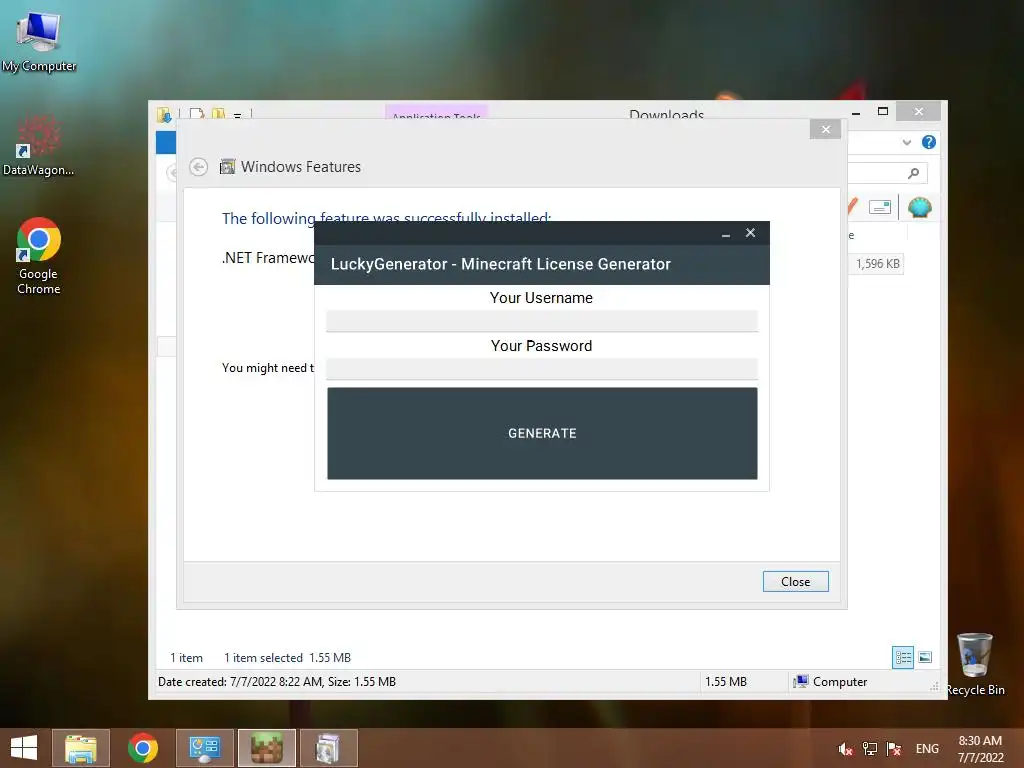
Task: Open Application Tools tab in Downloads window
Action: [x=436, y=112]
